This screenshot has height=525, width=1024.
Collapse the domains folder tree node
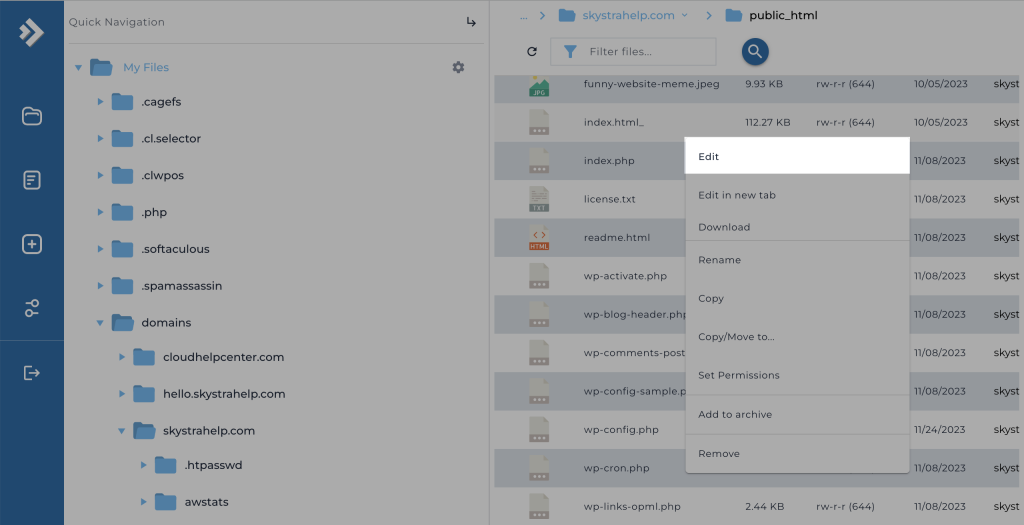coord(100,323)
